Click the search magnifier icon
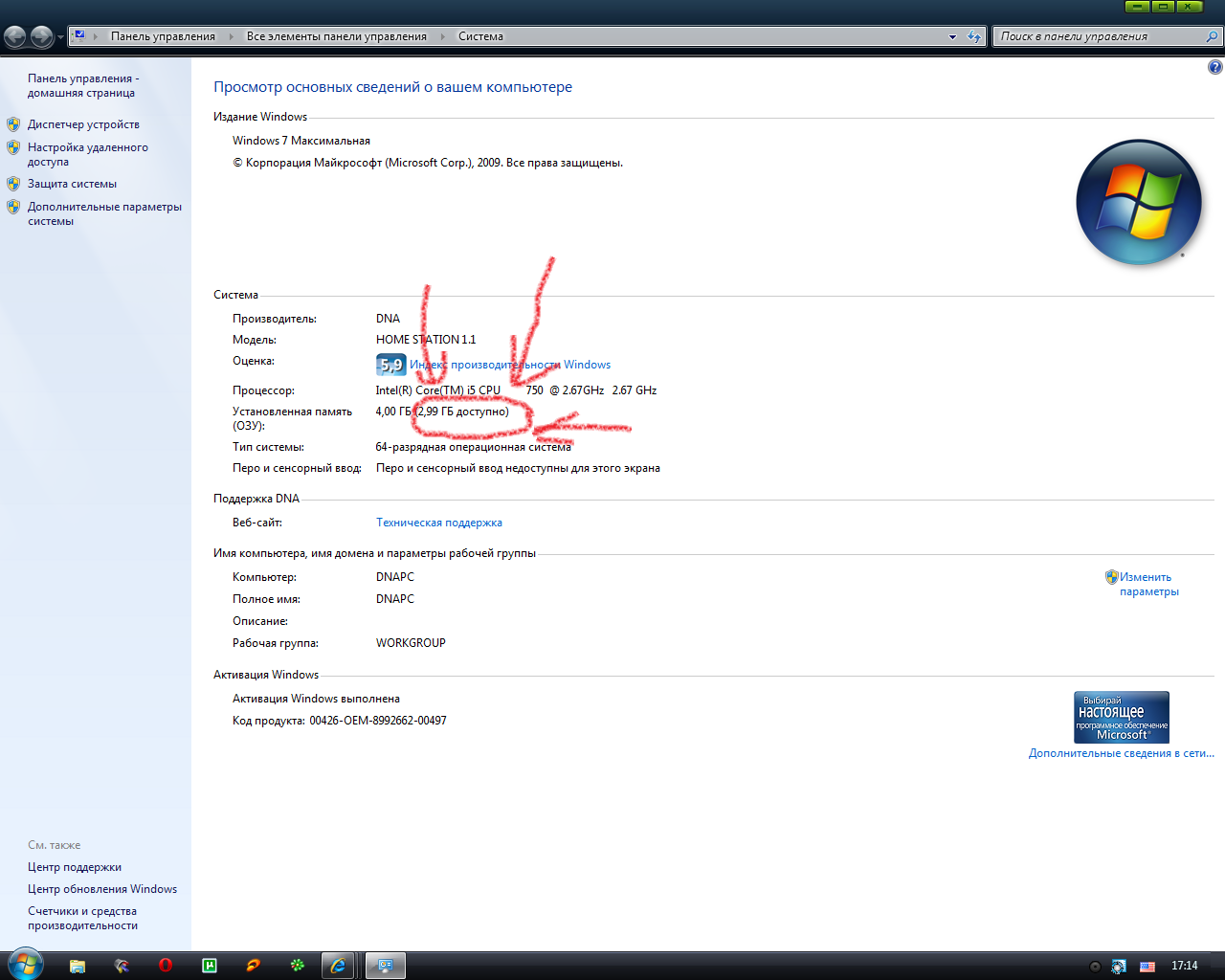Image resolution: width=1225 pixels, height=980 pixels. pyautogui.click(x=1212, y=36)
